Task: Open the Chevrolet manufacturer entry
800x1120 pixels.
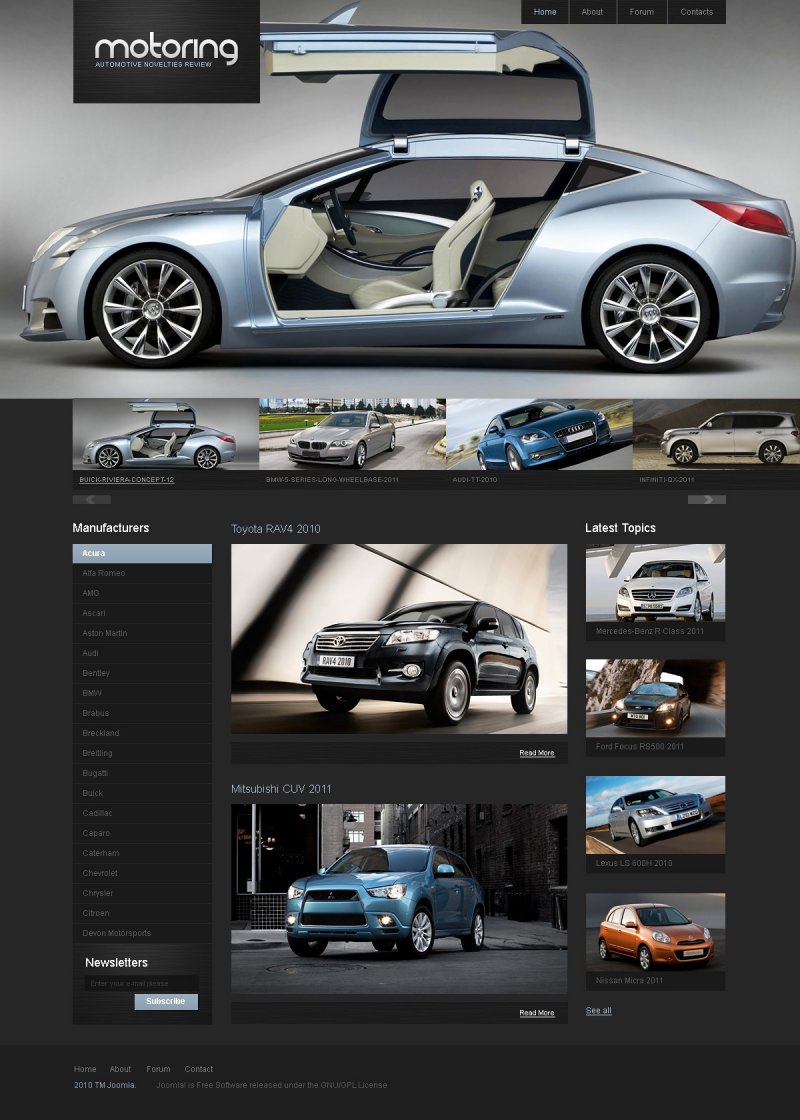Action: click(142, 874)
